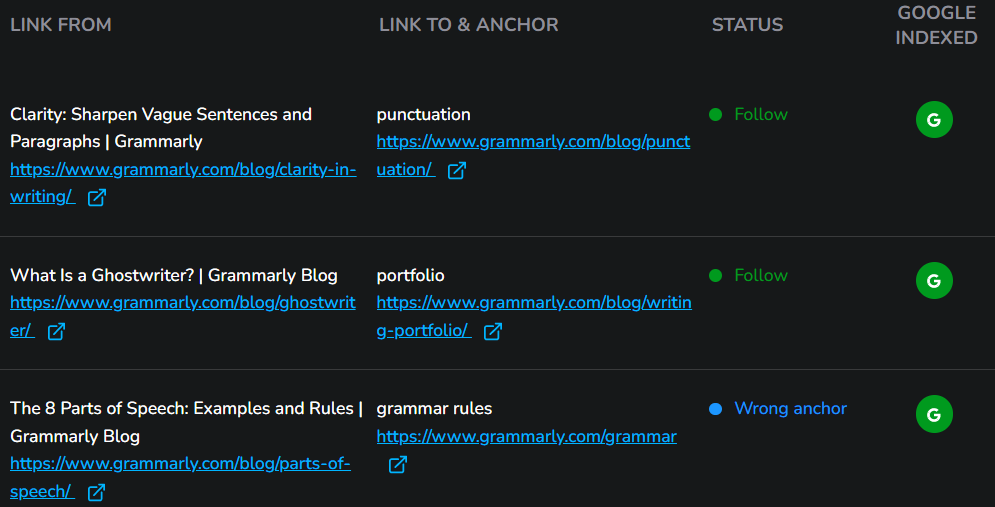Click Google indexed icon in punctuation row
The image size is (995, 507).
pyautogui.click(x=934, y=119)
